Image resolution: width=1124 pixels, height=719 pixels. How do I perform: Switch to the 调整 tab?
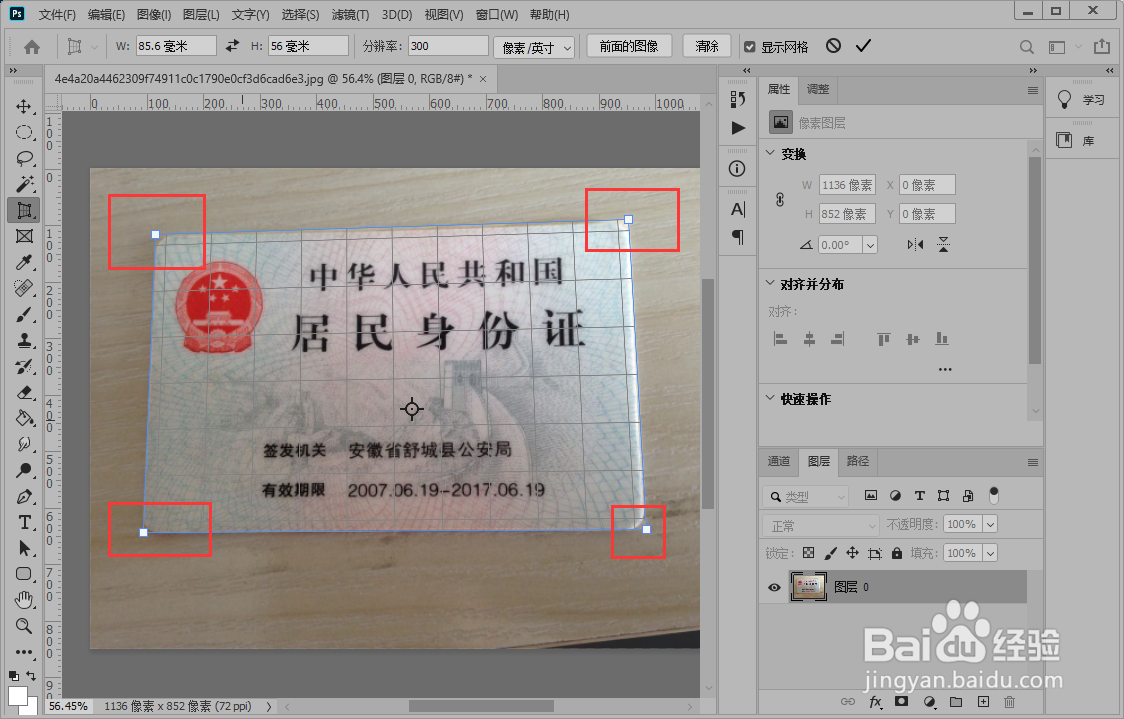click(x=818, y=90)
